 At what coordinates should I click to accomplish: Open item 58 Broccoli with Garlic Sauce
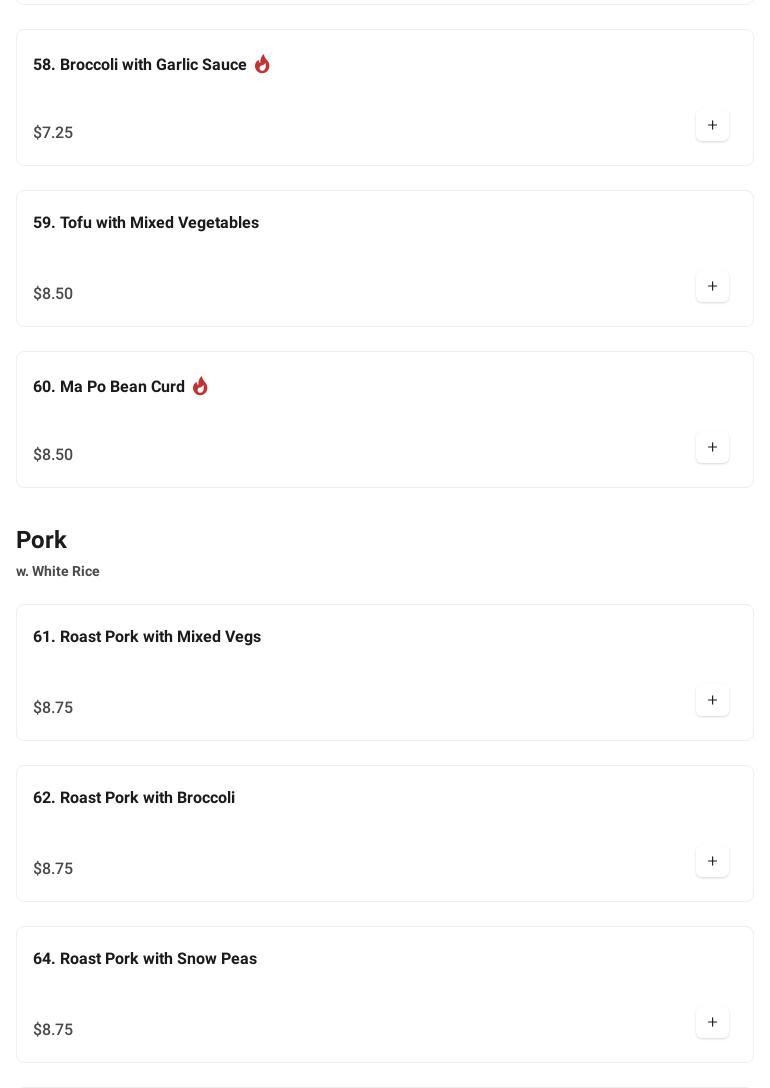coord(139,65)
